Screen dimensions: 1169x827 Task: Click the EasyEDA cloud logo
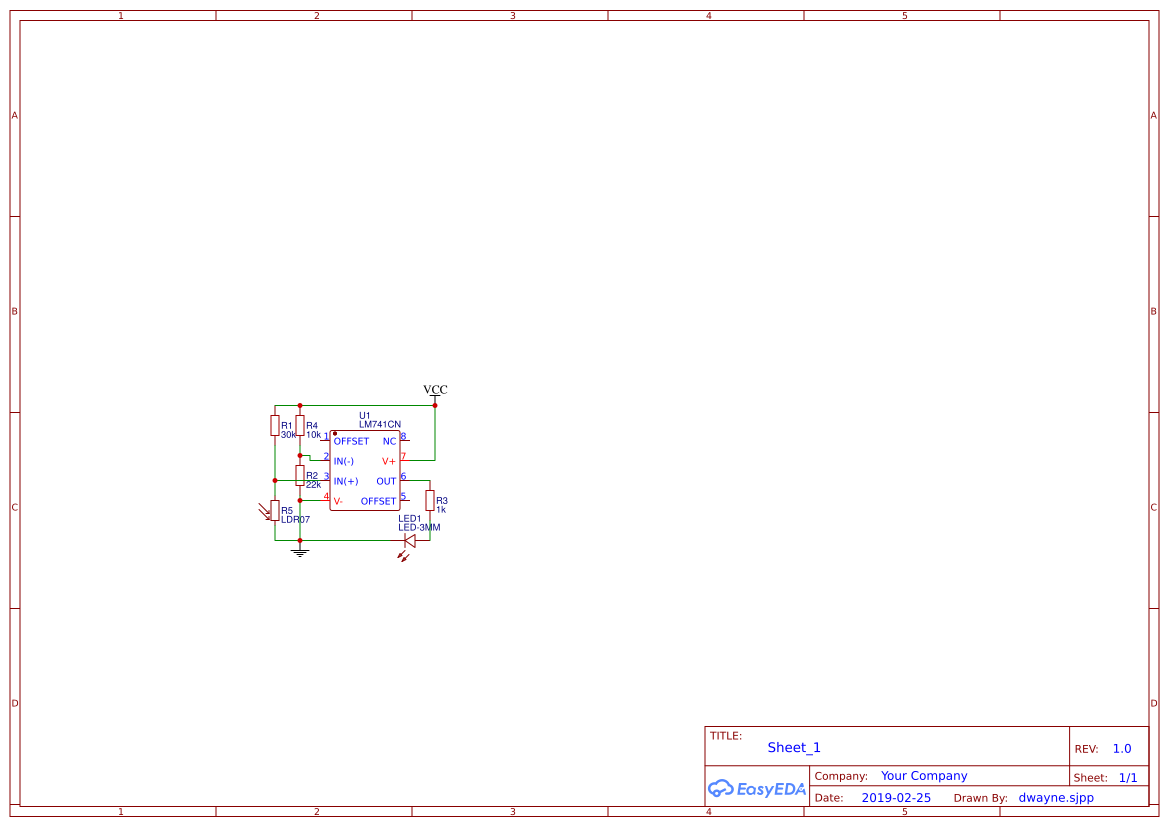pos(756,789)
